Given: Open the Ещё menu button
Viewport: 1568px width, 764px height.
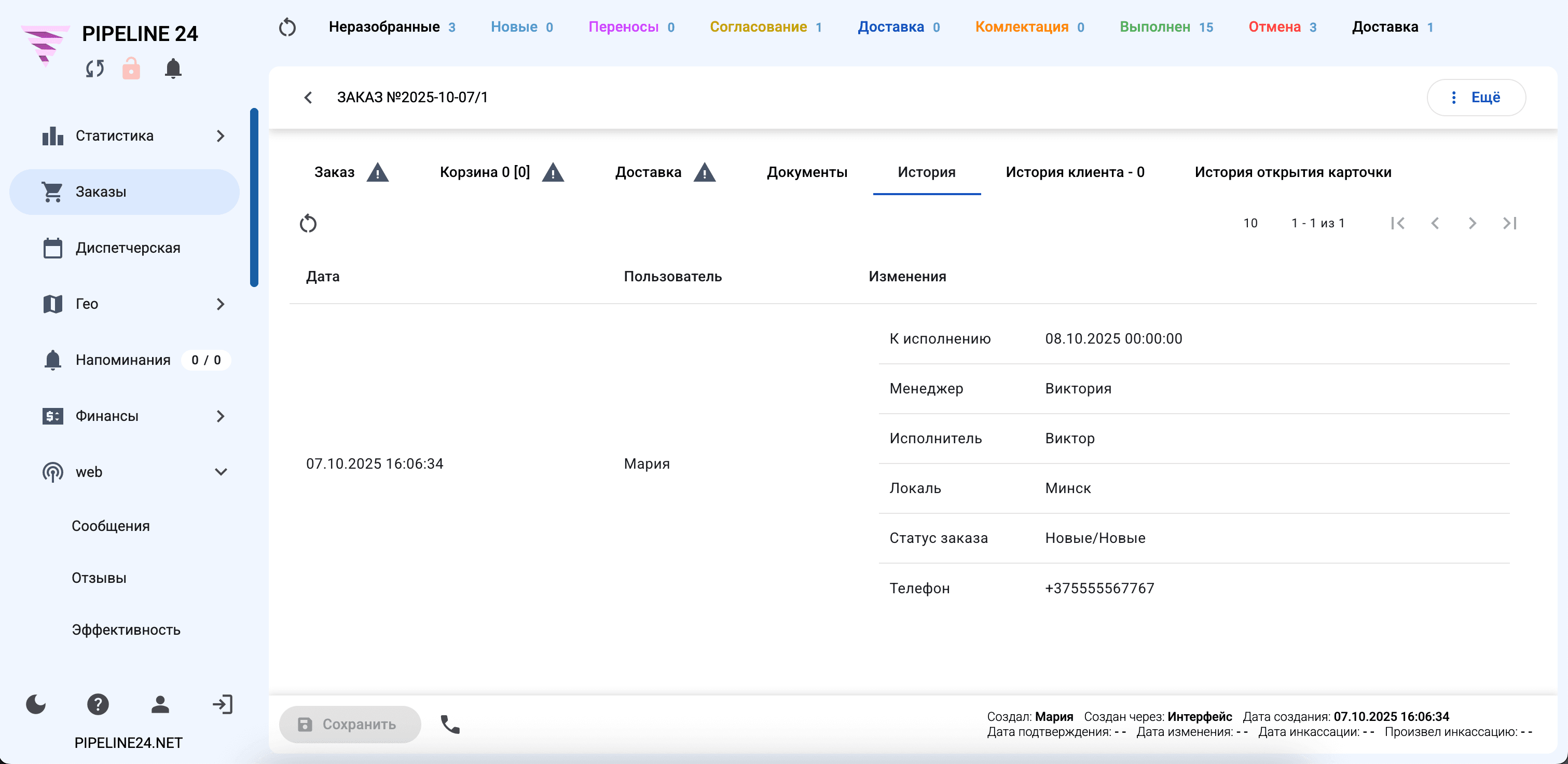Looking at the screenshot, I should (1476, 98).
